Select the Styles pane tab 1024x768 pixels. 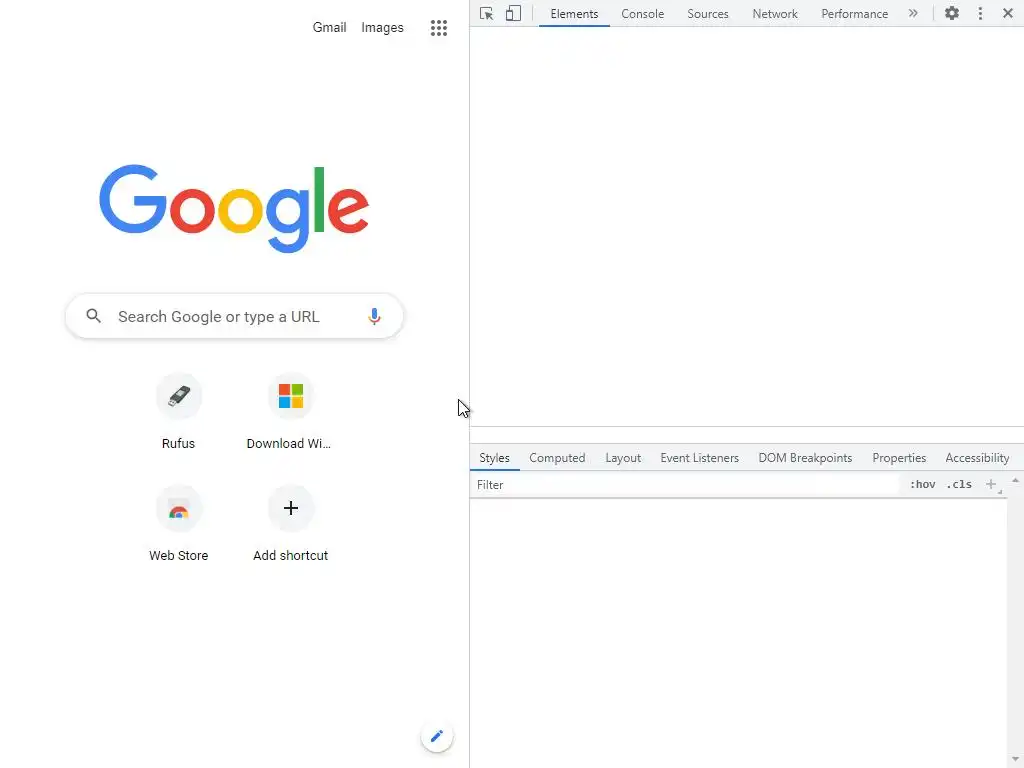(x=494, y=458)
